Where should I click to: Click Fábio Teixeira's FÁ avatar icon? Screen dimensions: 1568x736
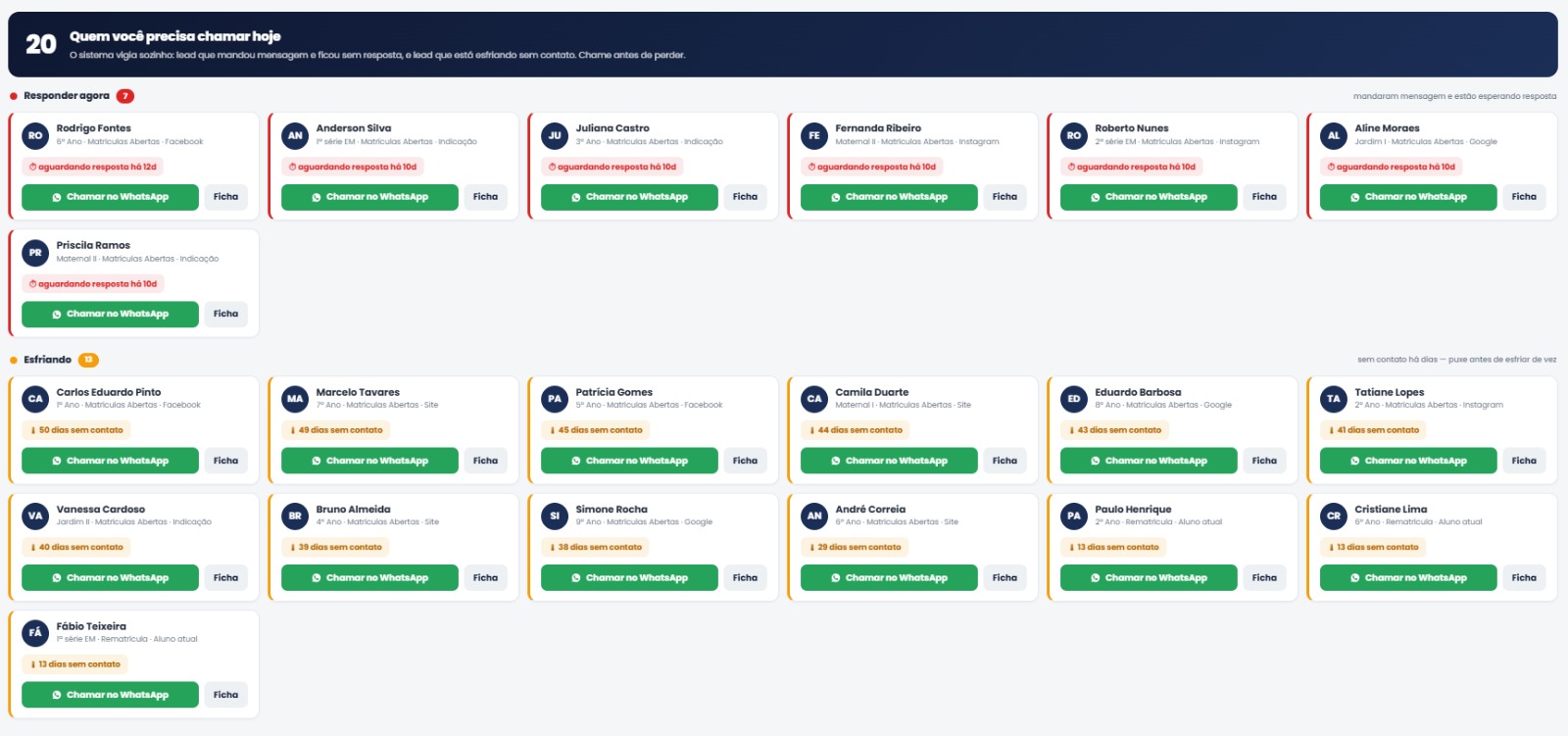(x=35, y=633)
